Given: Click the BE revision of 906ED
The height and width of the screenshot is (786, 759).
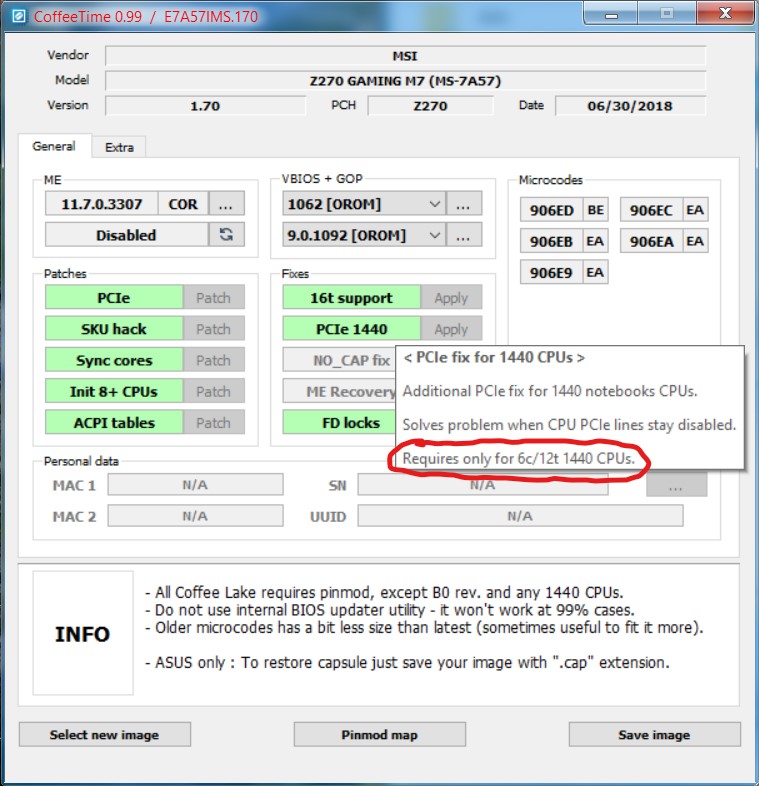Looking at the screenshot, I should tap(596, 210).
